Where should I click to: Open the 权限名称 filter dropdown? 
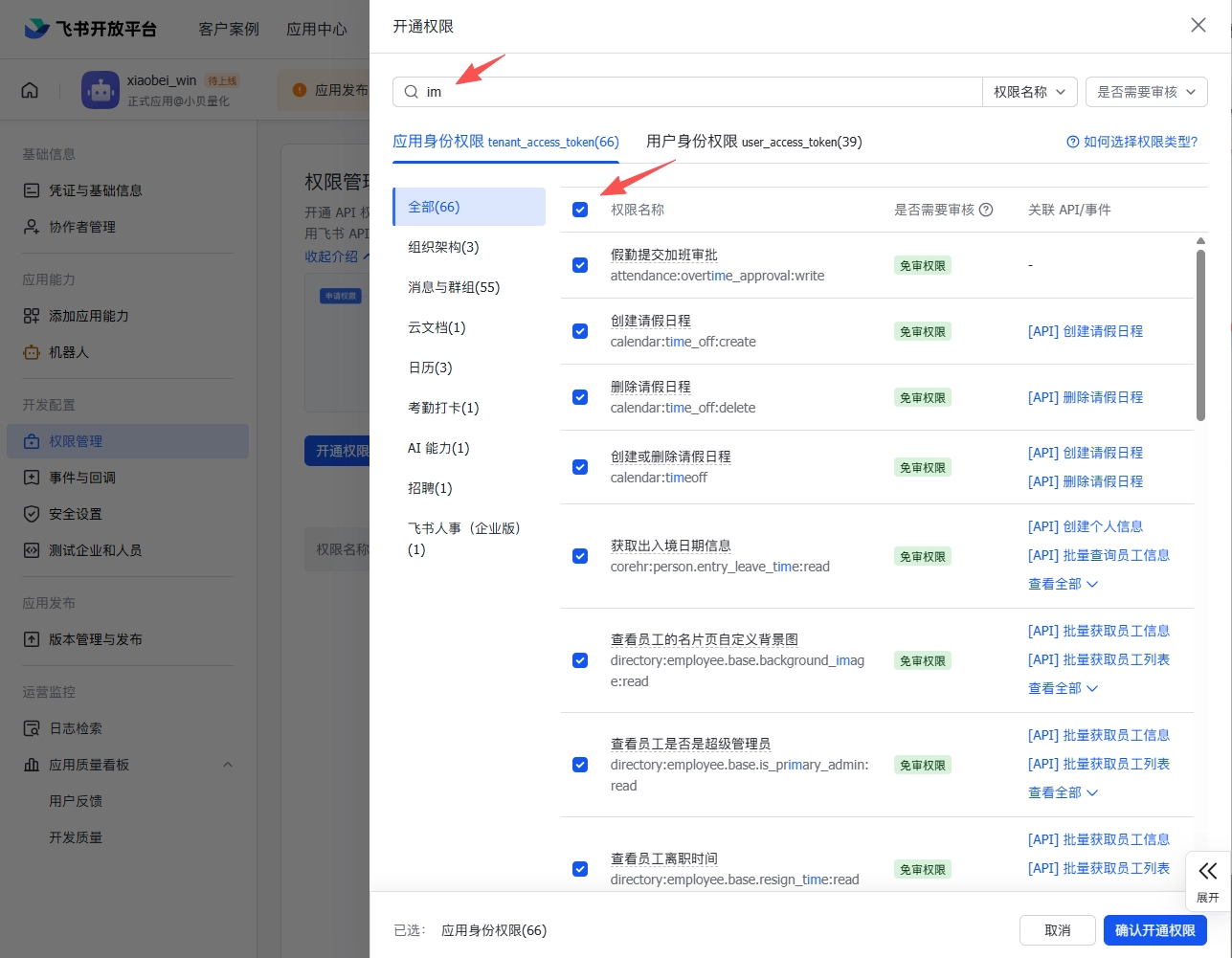click(1029, 91)
